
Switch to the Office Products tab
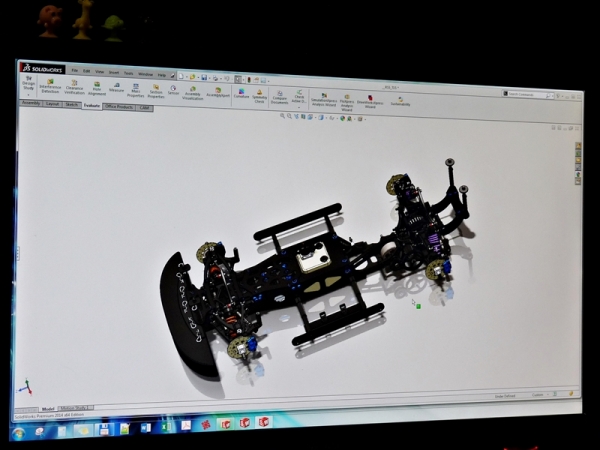[x=119, y=105]
